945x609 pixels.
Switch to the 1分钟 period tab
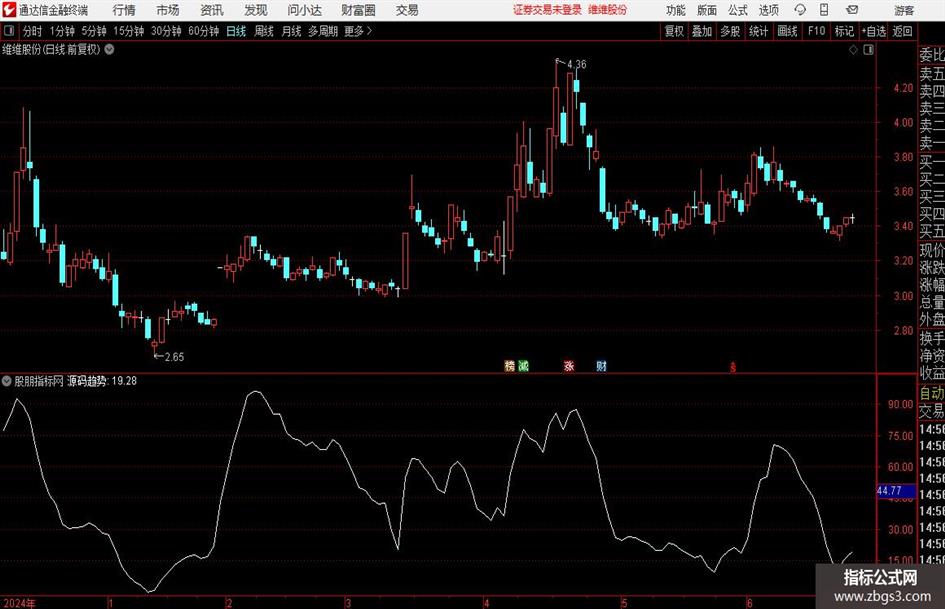tap(62, 31)
